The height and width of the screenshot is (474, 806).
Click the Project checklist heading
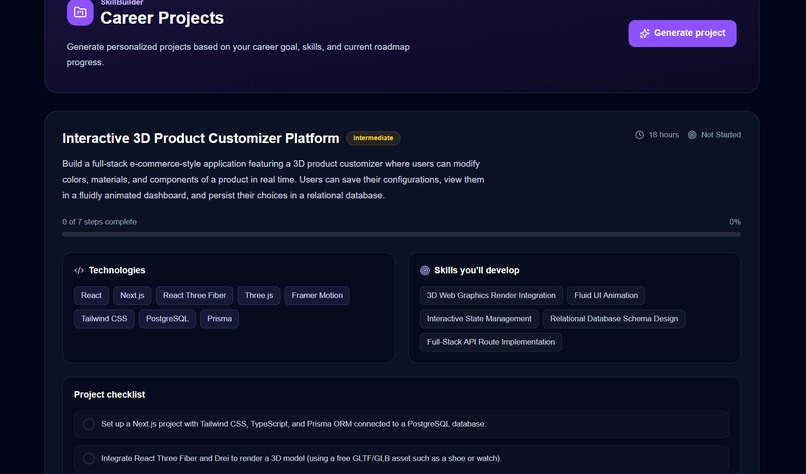(109, 395)
